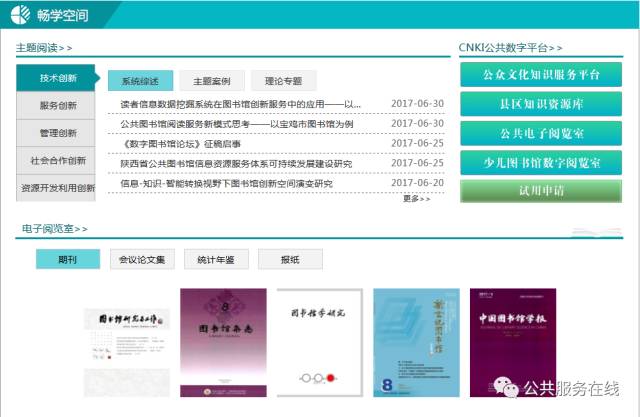Open the 图书馆学研究 journal cover
Viewport: 640px width, 417px height.
point(320,342)
